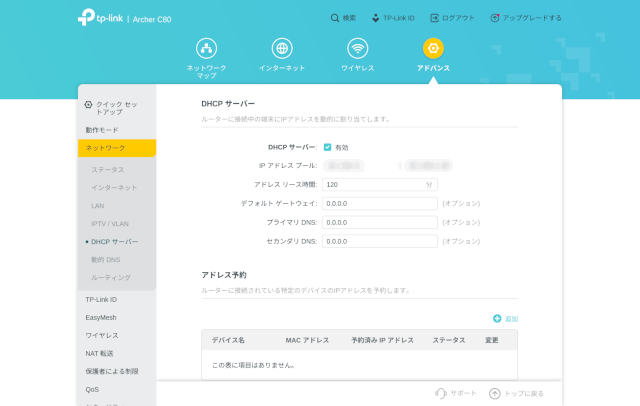This screenshot has width=640, height=406.
Task: Click the アップグレードする text link
Action: (532, 18)
